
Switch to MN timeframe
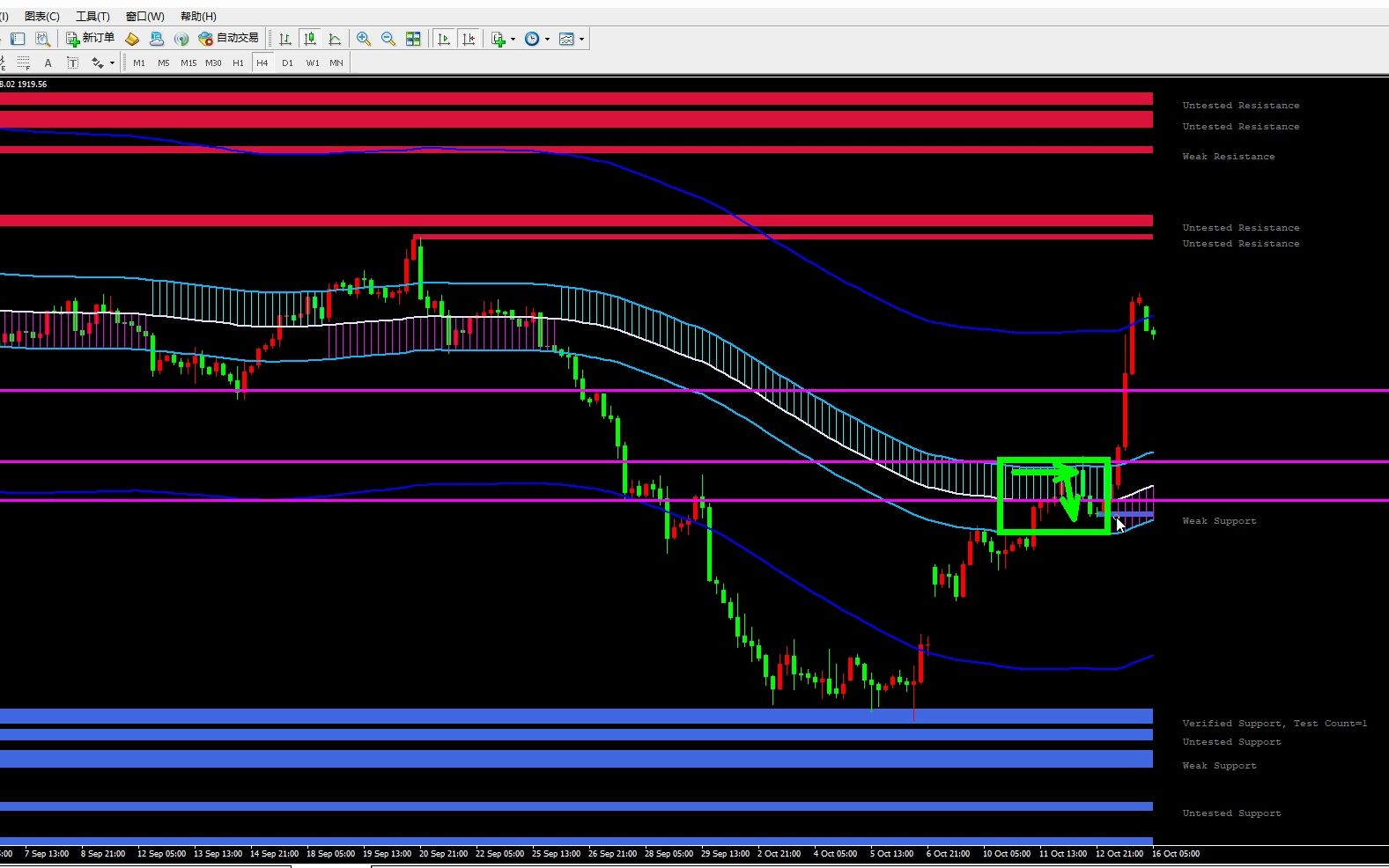pos(336,63)
